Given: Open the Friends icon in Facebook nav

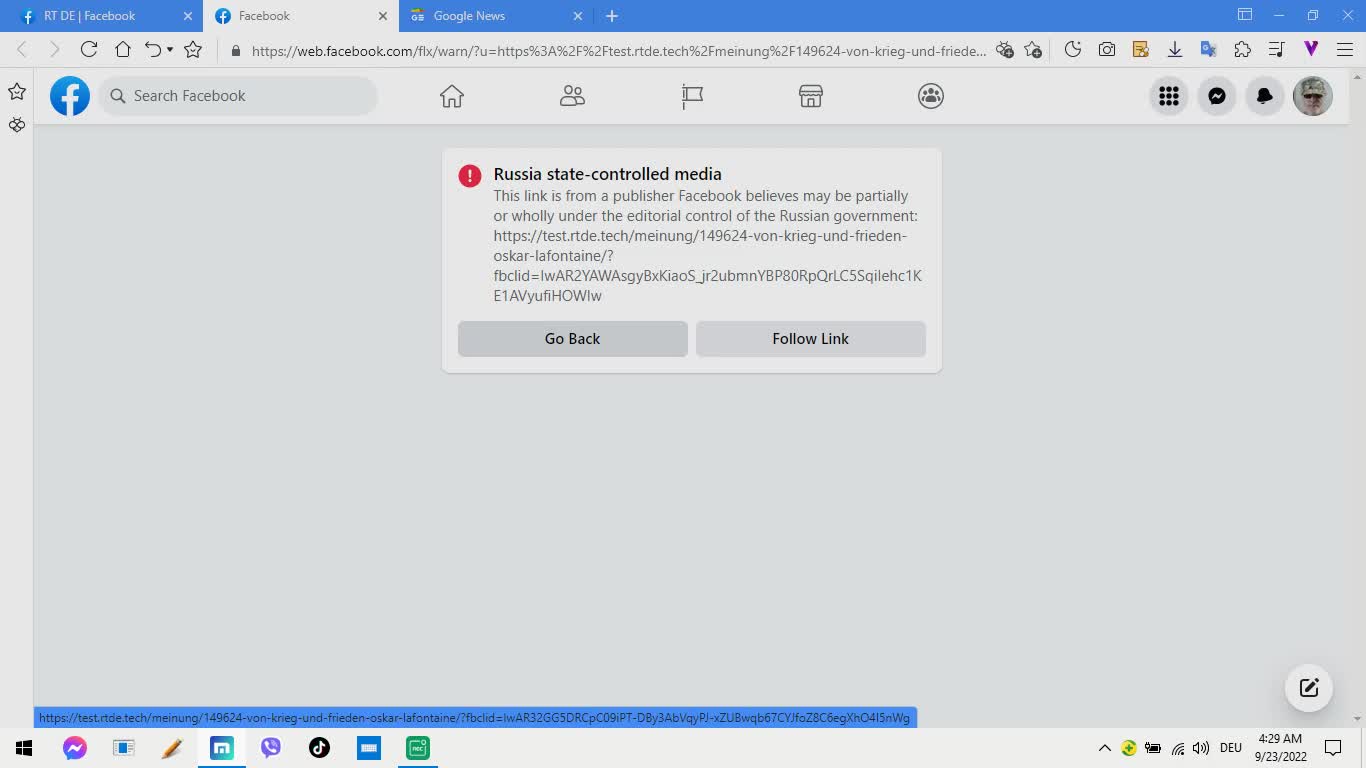Looking at the screenshot, I should coord(572,96).
